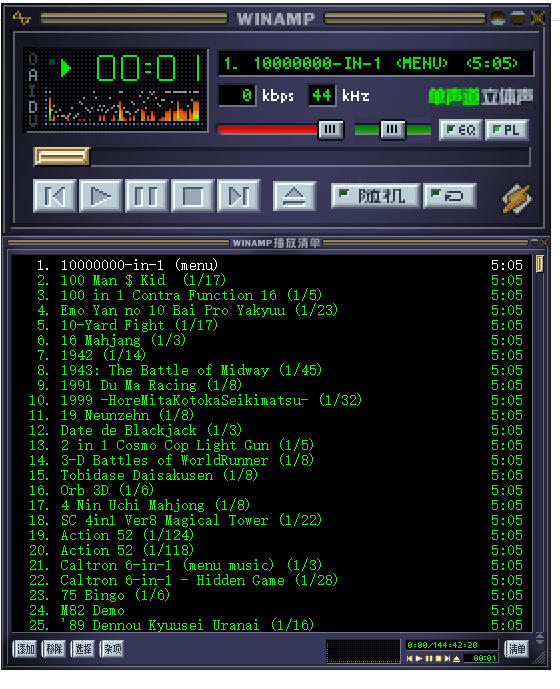The image size is (560, 689).
Task: Open the 杂项 misc menu in playlist
Action: [112, 649]
